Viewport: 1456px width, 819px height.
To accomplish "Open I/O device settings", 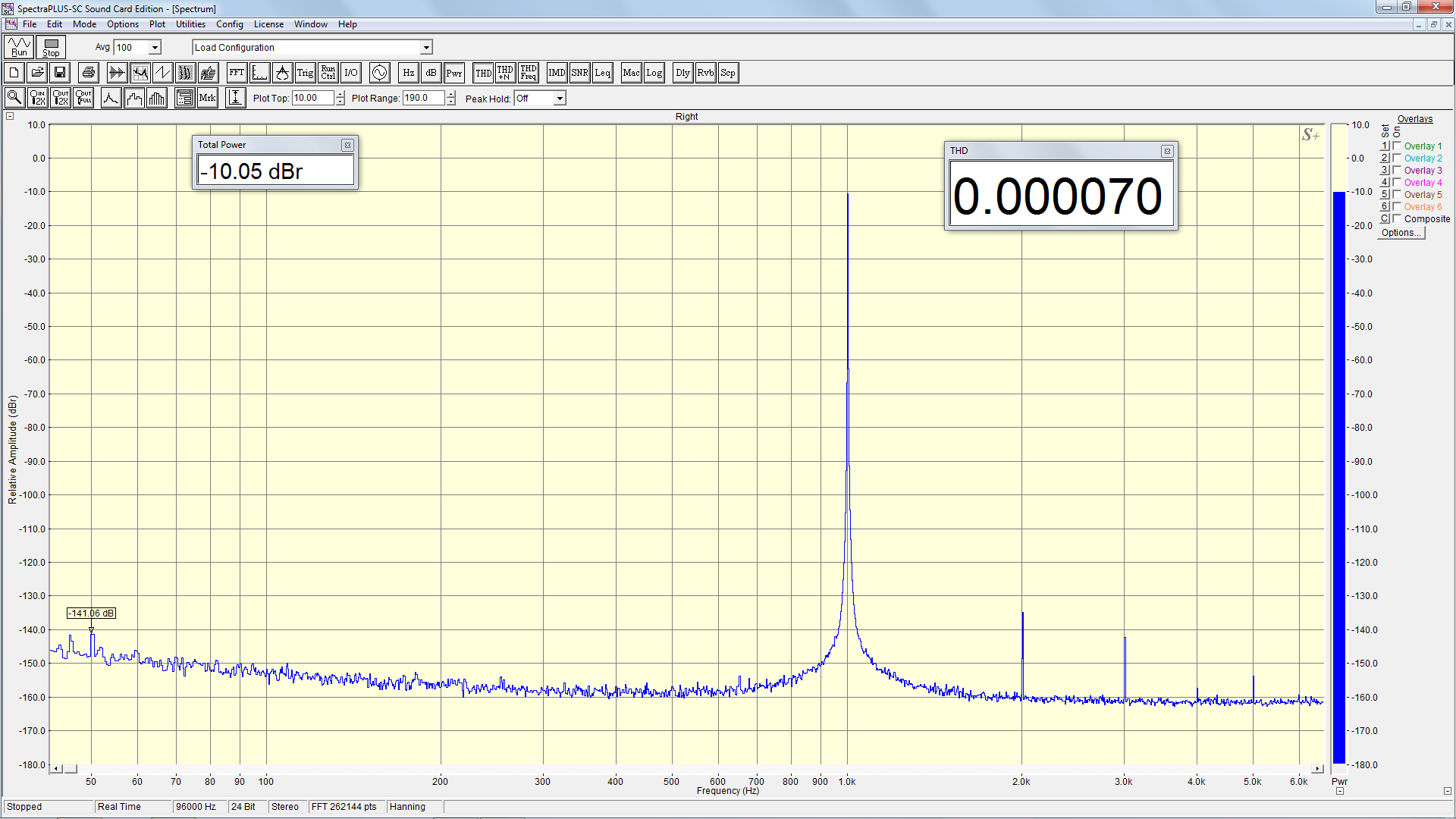I will pos(350,73).
